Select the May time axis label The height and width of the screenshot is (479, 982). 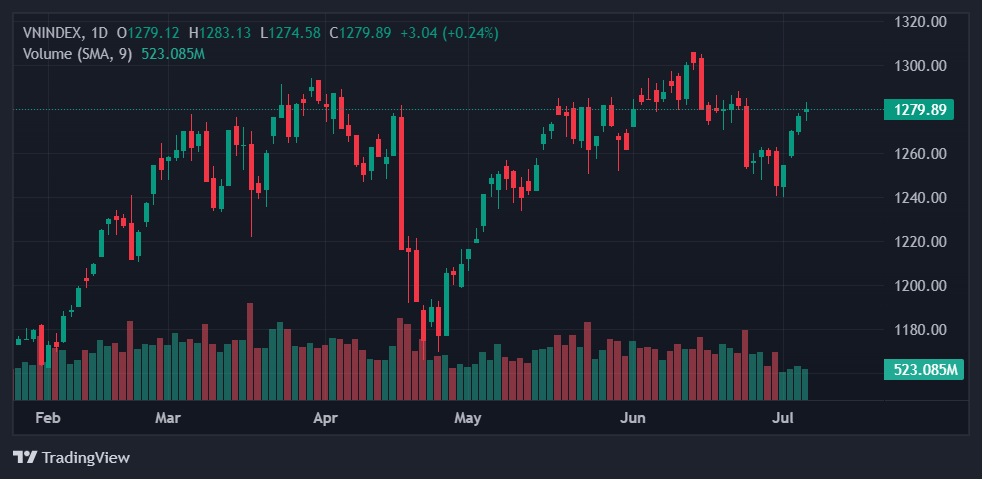point(468,416)
